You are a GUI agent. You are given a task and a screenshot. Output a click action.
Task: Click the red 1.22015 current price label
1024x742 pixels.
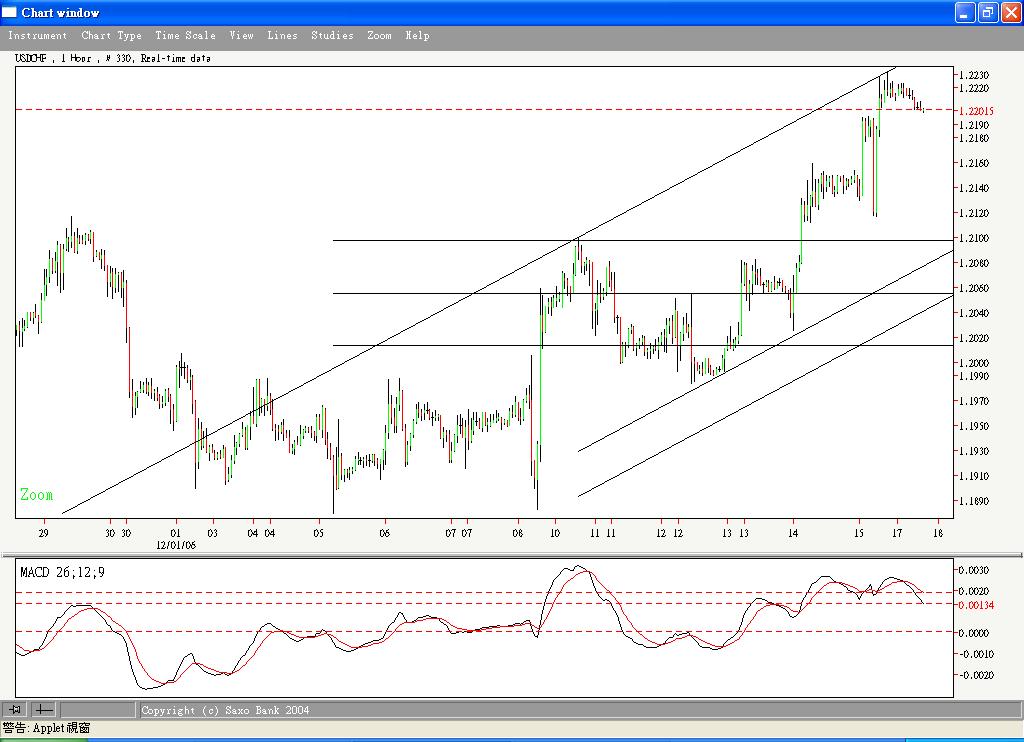(x=976, y=111)
